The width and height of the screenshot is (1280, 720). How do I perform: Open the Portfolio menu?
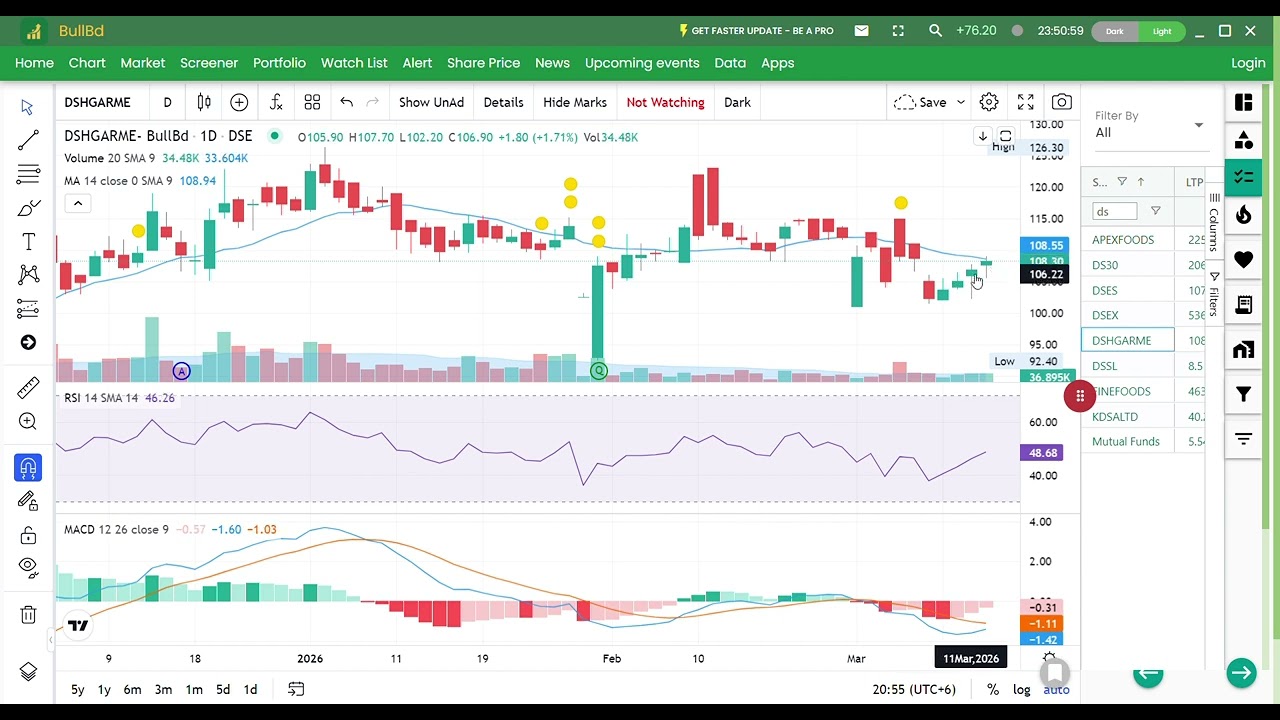(279, 63)
